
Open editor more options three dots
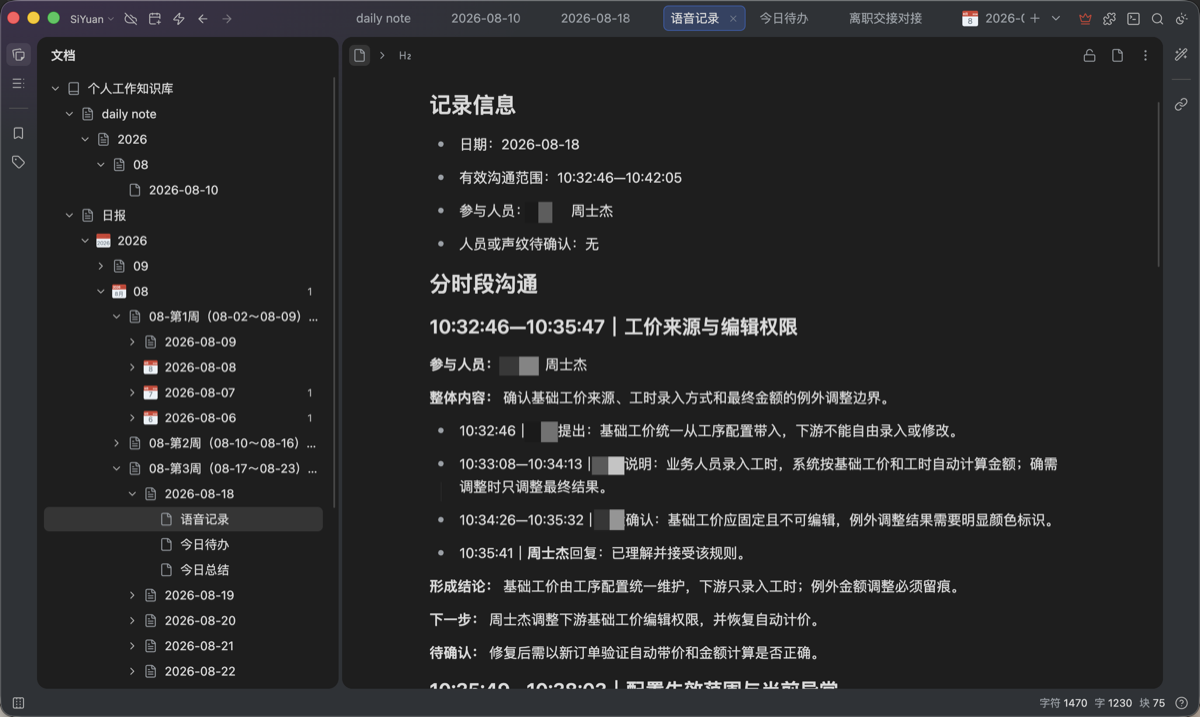1145,56
